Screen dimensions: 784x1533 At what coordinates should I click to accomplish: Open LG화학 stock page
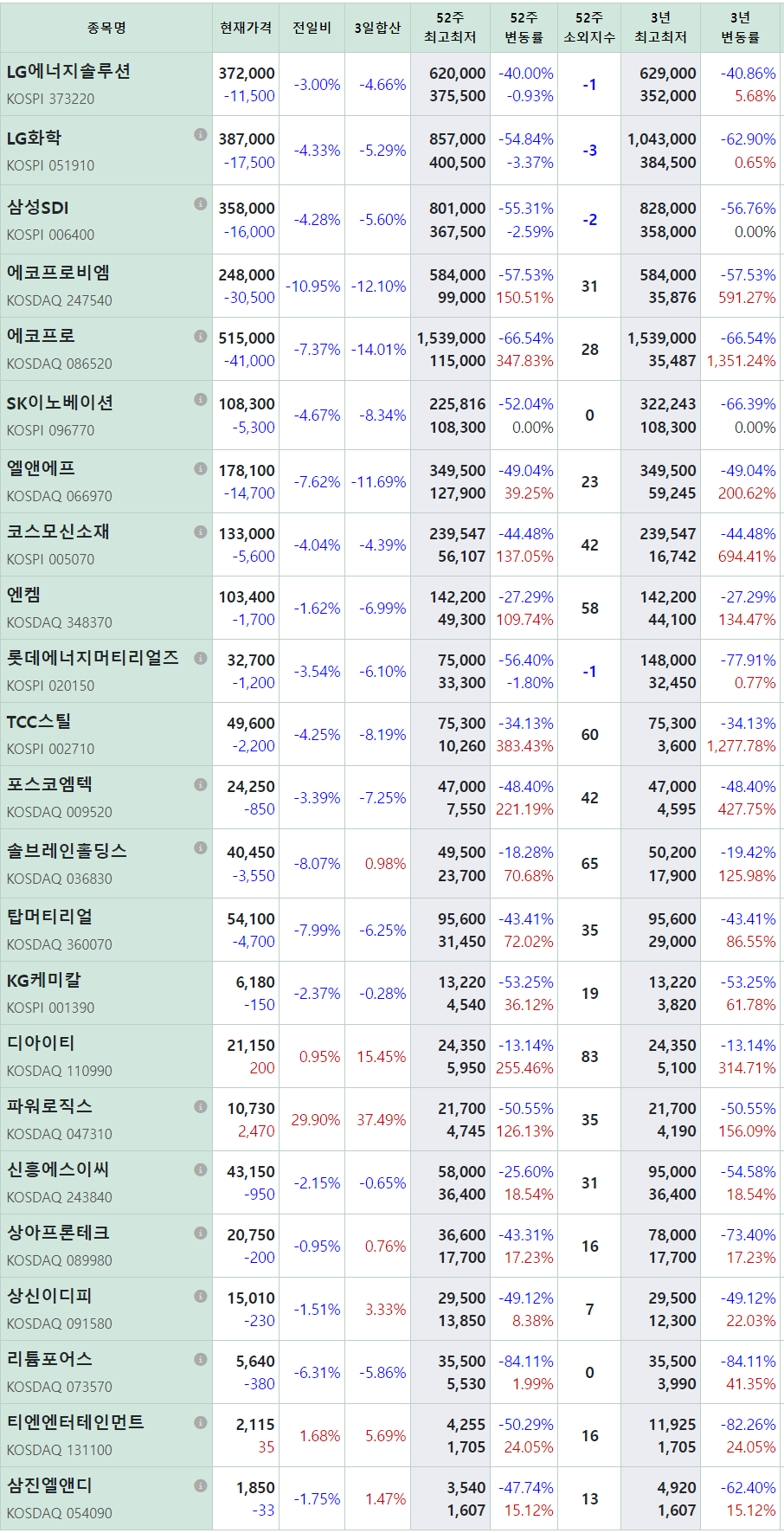tap(34, 138)
